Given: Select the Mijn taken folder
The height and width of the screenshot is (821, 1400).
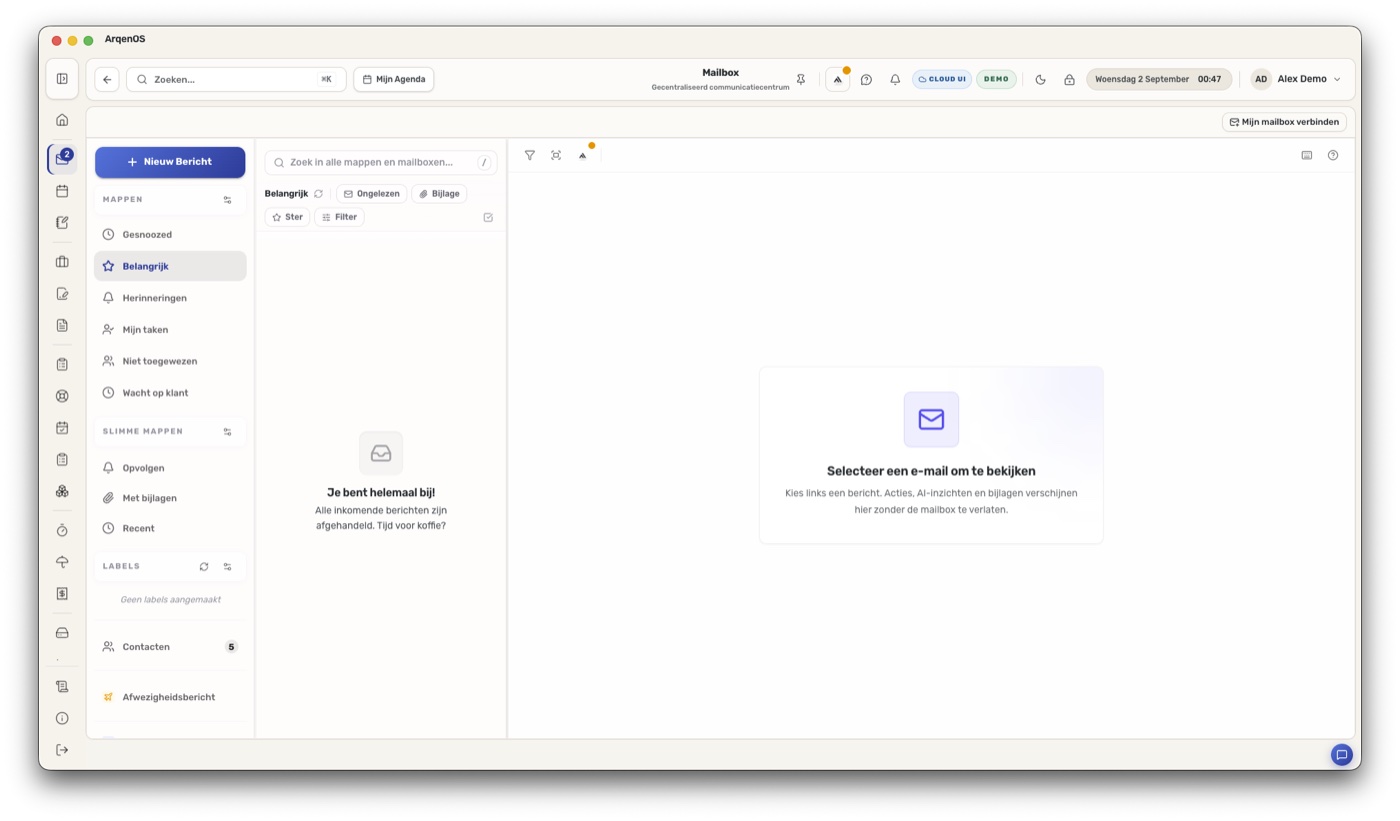Looking at the screenshot, I should [170, 329].
